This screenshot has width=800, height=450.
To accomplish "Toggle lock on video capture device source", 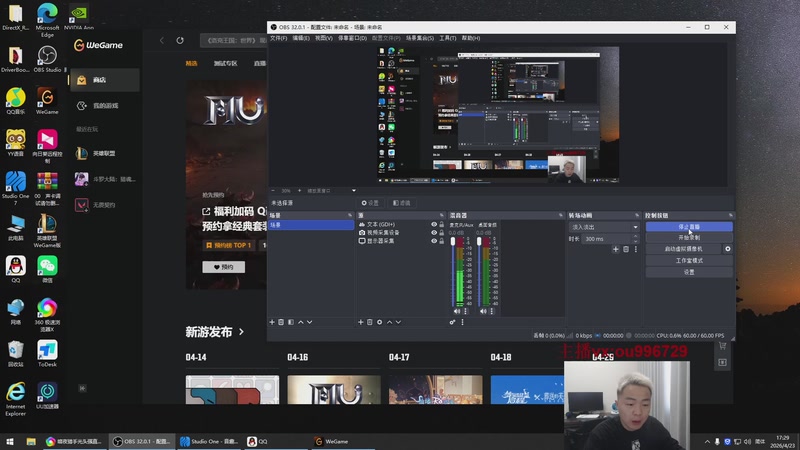I will coord(442,233).
